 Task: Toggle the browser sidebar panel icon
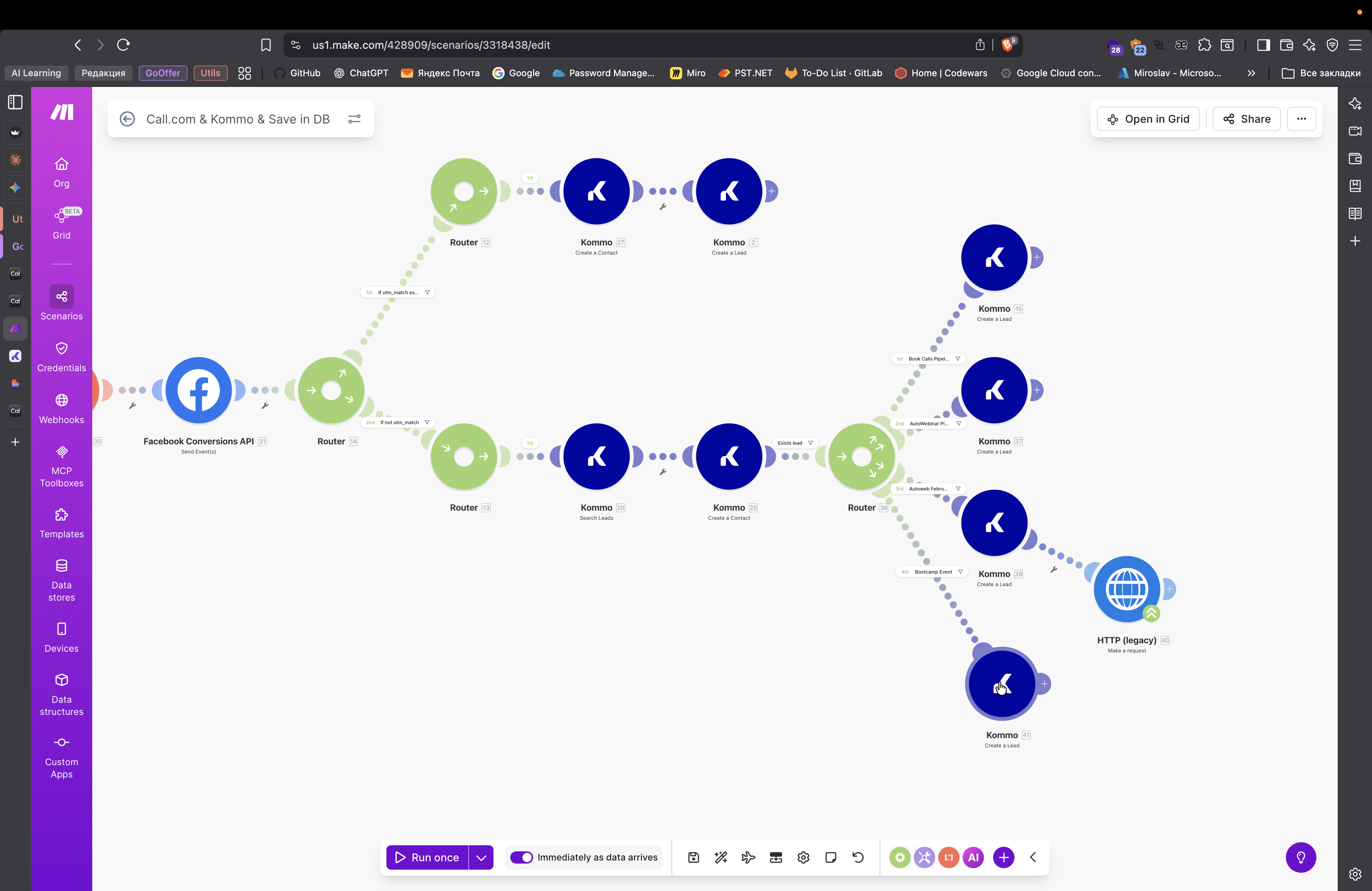1263,45
